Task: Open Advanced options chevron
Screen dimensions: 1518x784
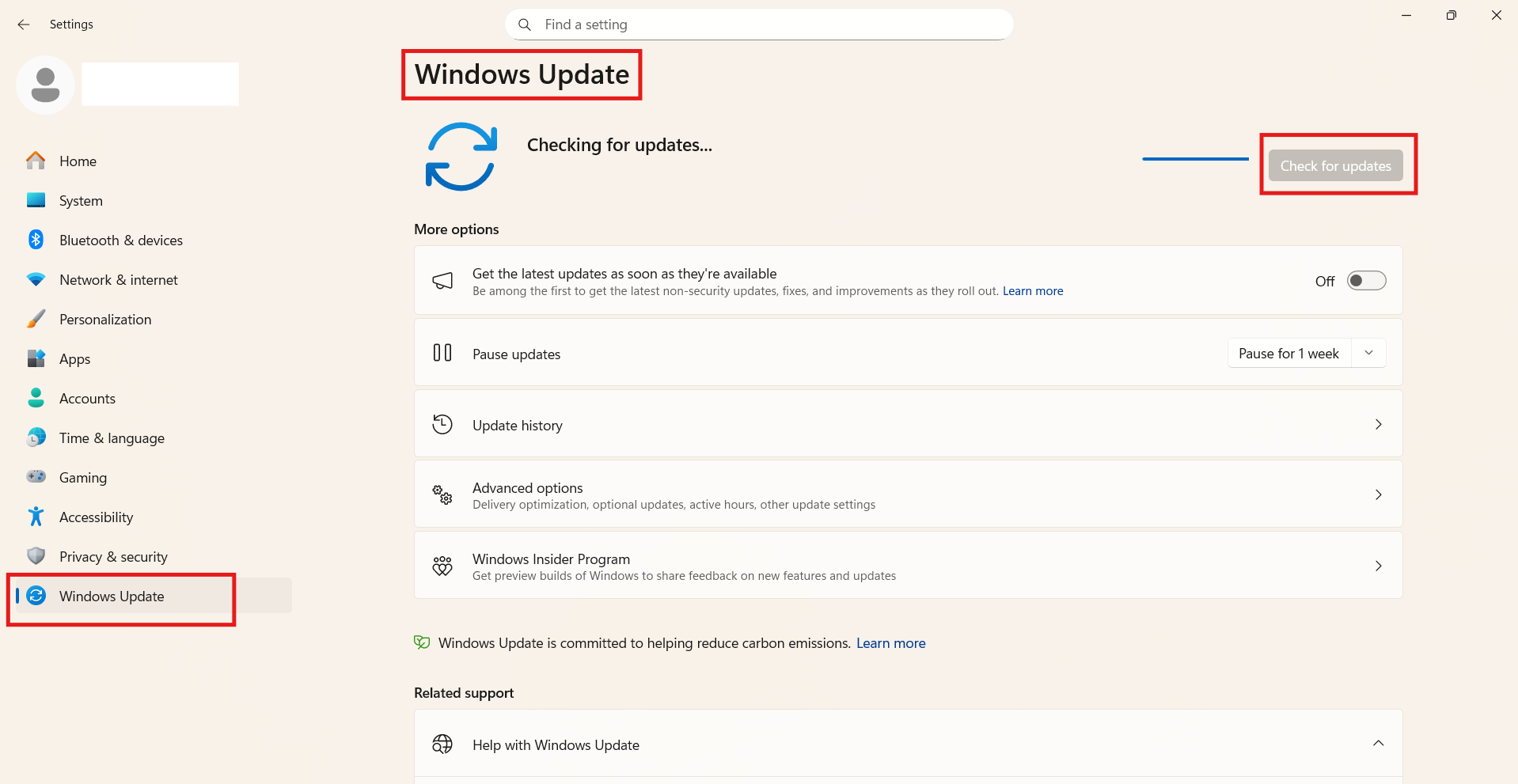Action: [1379, 494]
